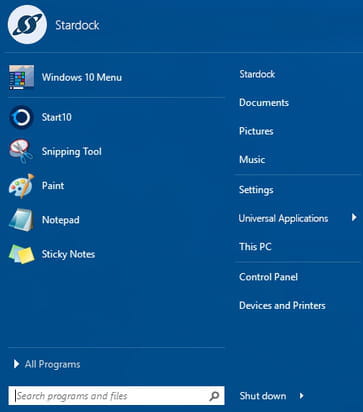Open the Stardock user folder link
The image size is (363, 412).
[x=257, y=74]
